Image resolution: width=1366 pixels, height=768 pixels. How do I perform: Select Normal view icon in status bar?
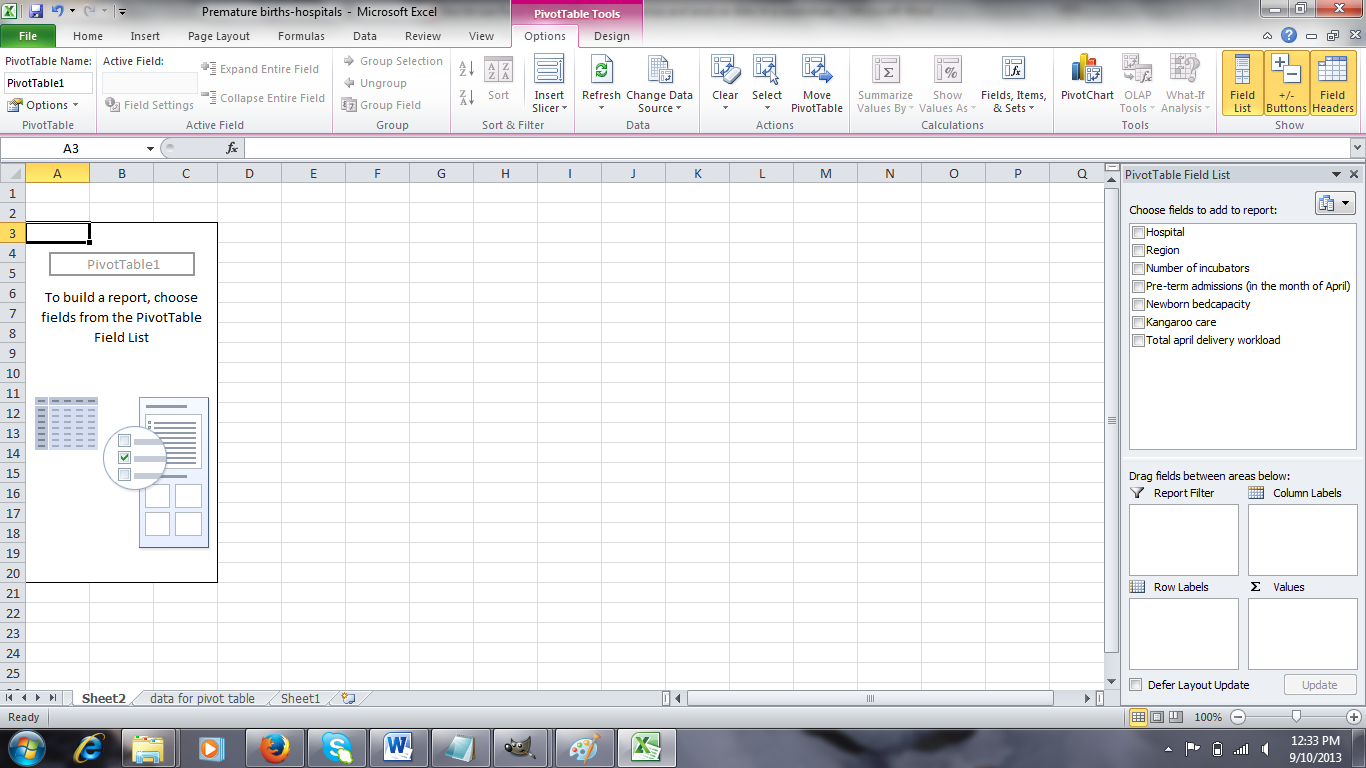[x=1139, y=717]
